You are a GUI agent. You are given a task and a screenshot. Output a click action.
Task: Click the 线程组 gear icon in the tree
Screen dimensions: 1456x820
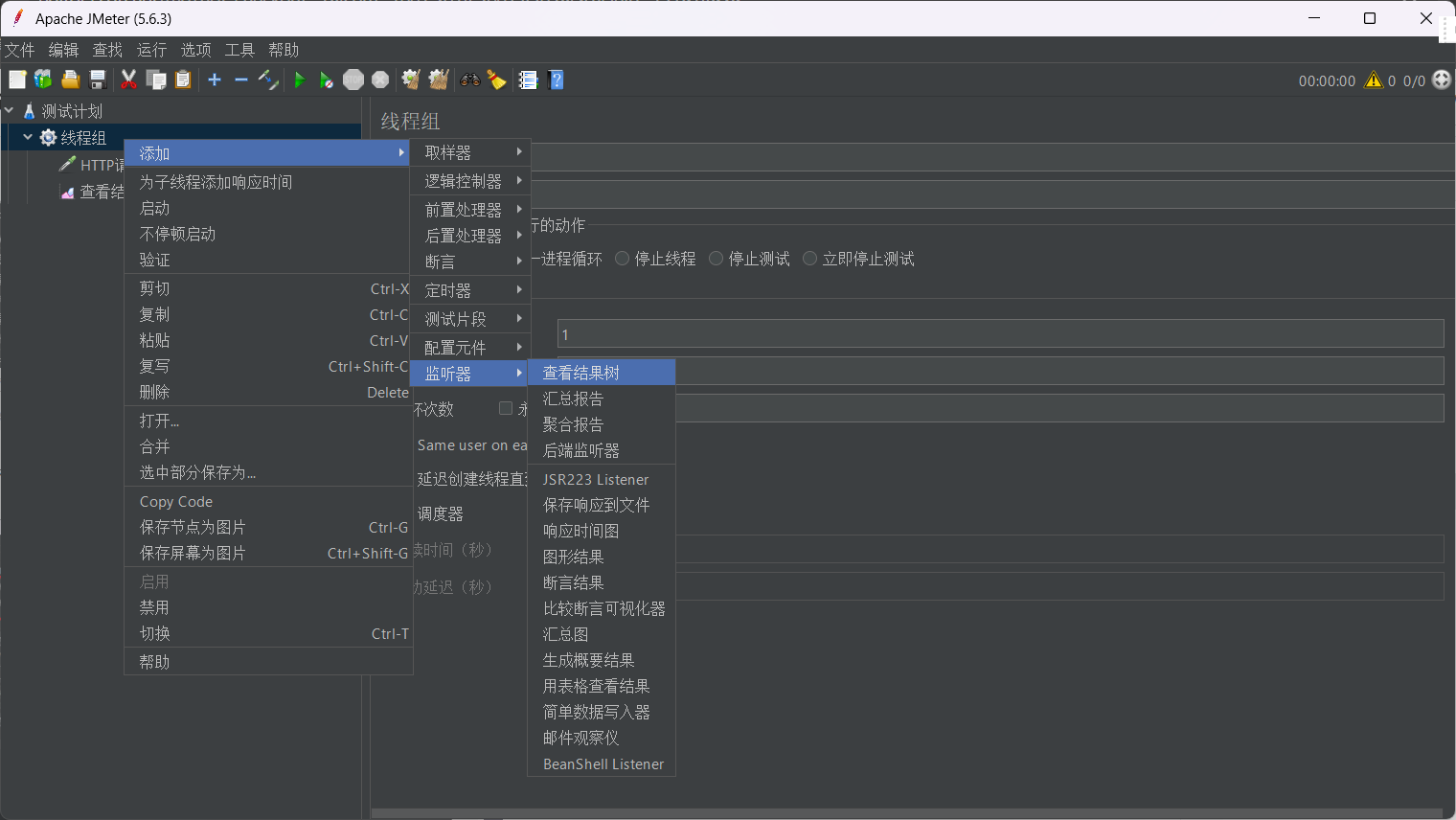pos(48,138)
